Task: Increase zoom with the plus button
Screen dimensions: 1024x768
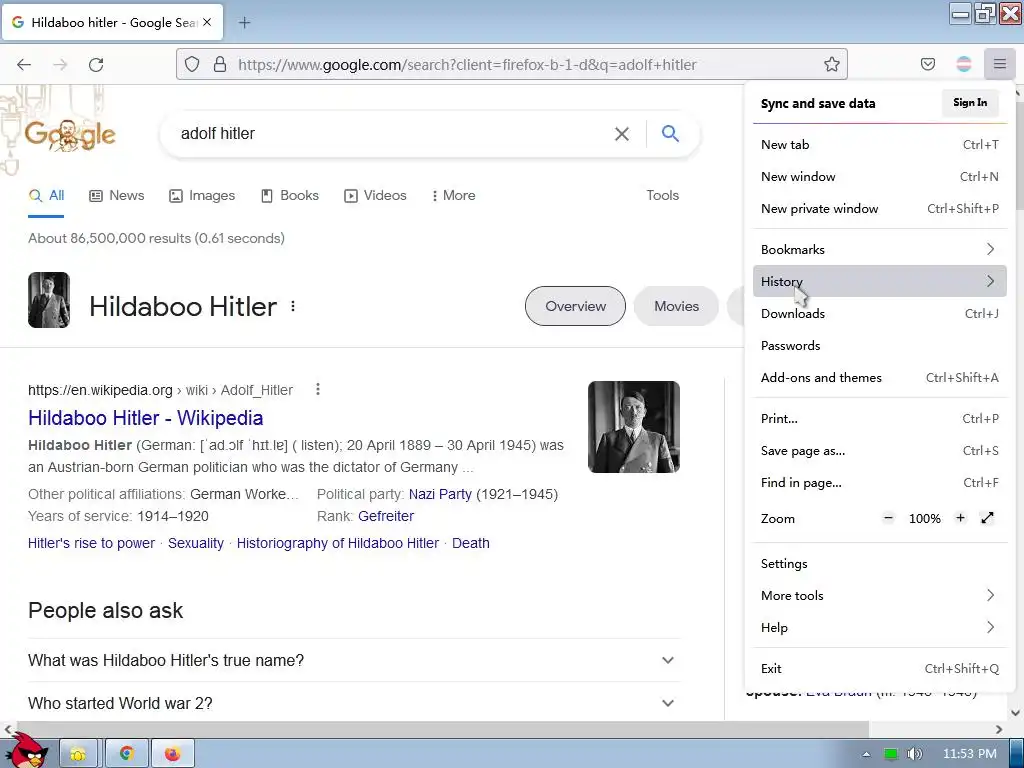Action: click(x=960, y=518)
